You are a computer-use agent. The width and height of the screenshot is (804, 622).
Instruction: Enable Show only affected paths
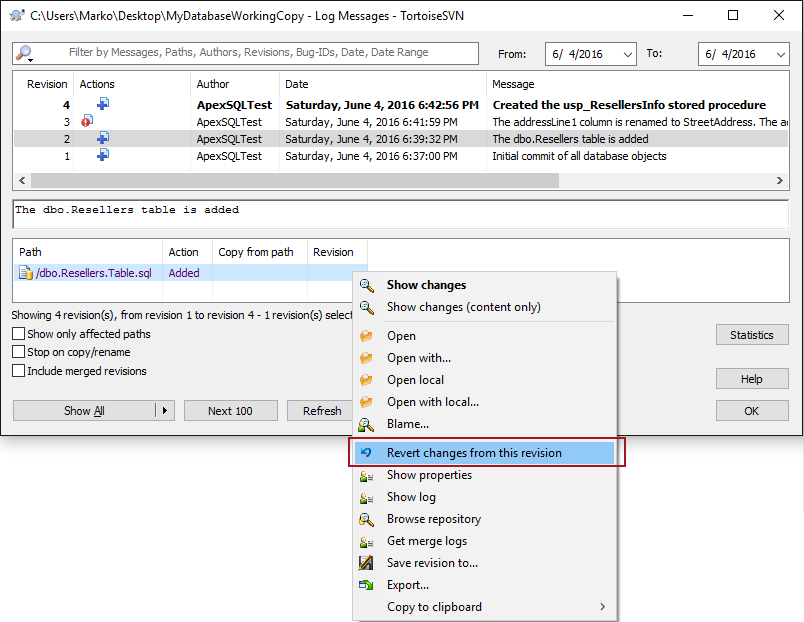[18, 334]
